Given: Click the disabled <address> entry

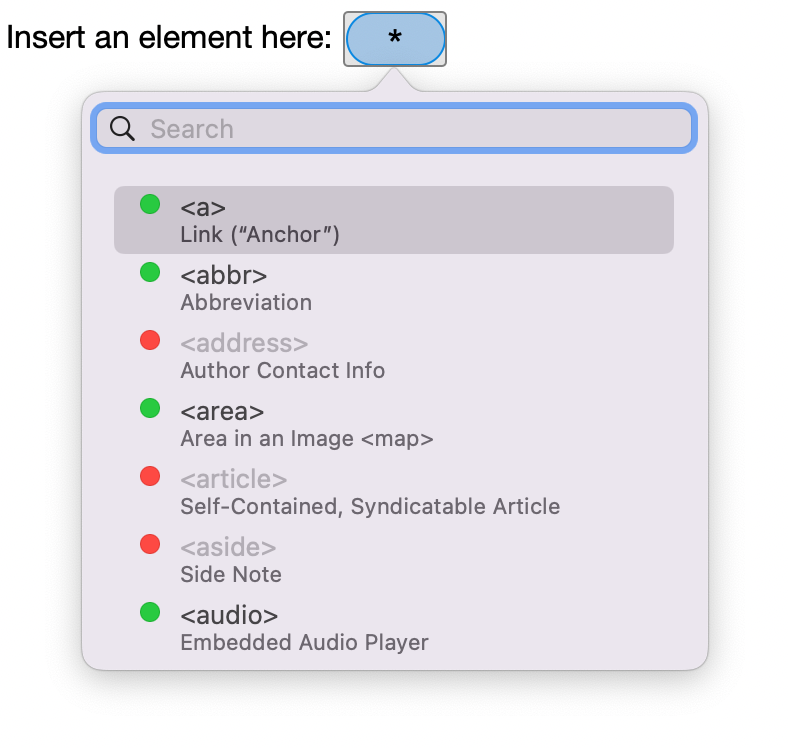Looking at the screenshot, I should tap(394, 356).
